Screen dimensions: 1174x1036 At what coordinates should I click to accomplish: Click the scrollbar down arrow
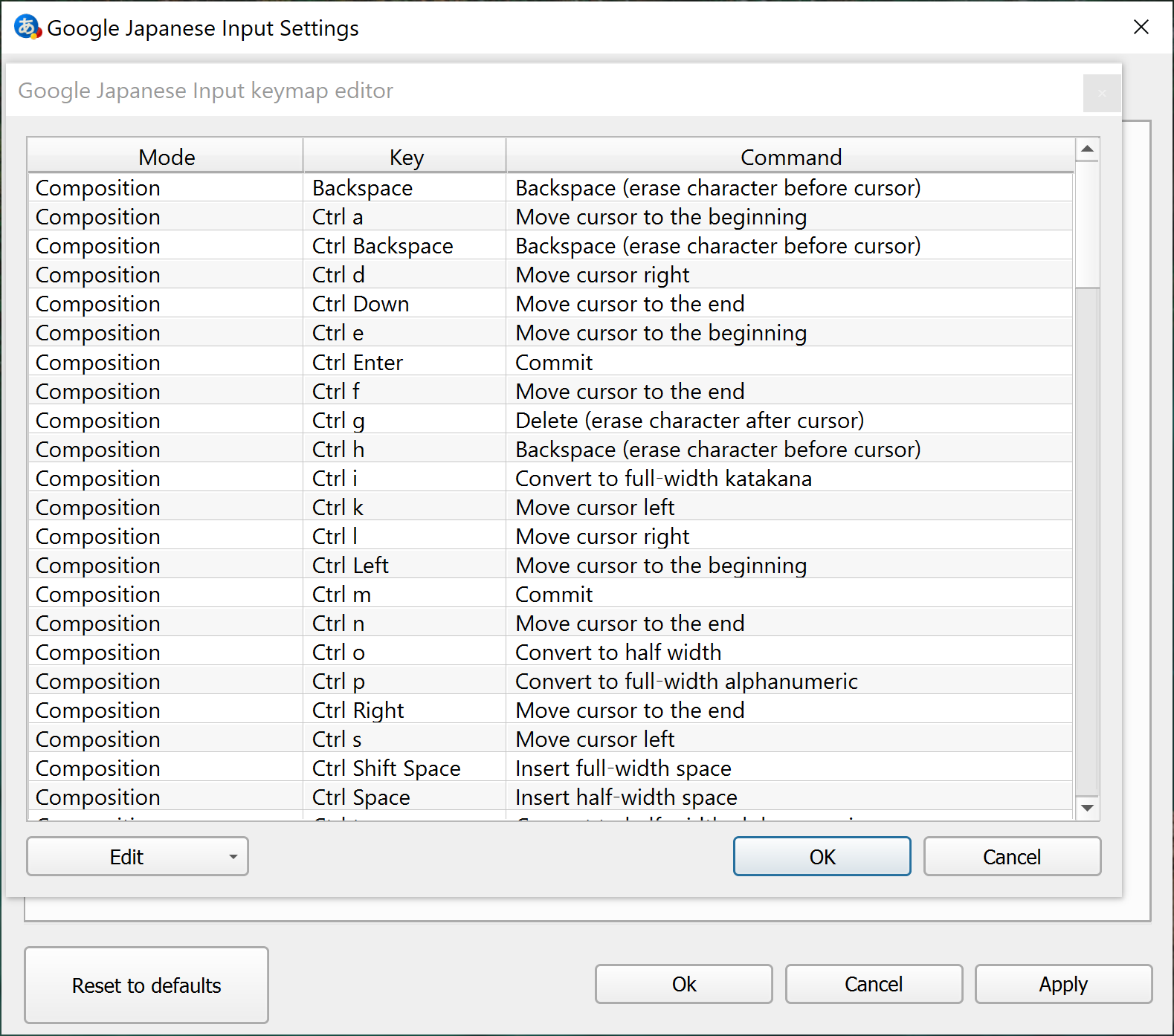click(x=1088, y=808)
